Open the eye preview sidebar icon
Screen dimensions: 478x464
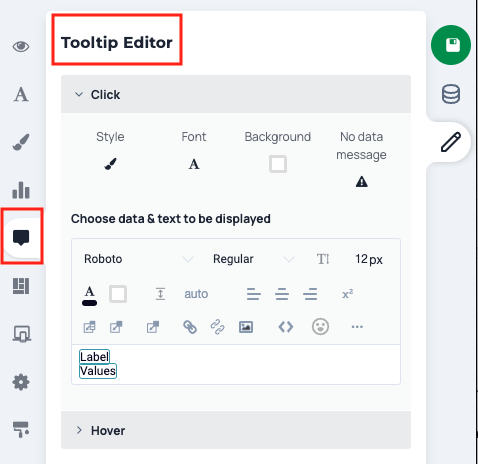(21, 46)
